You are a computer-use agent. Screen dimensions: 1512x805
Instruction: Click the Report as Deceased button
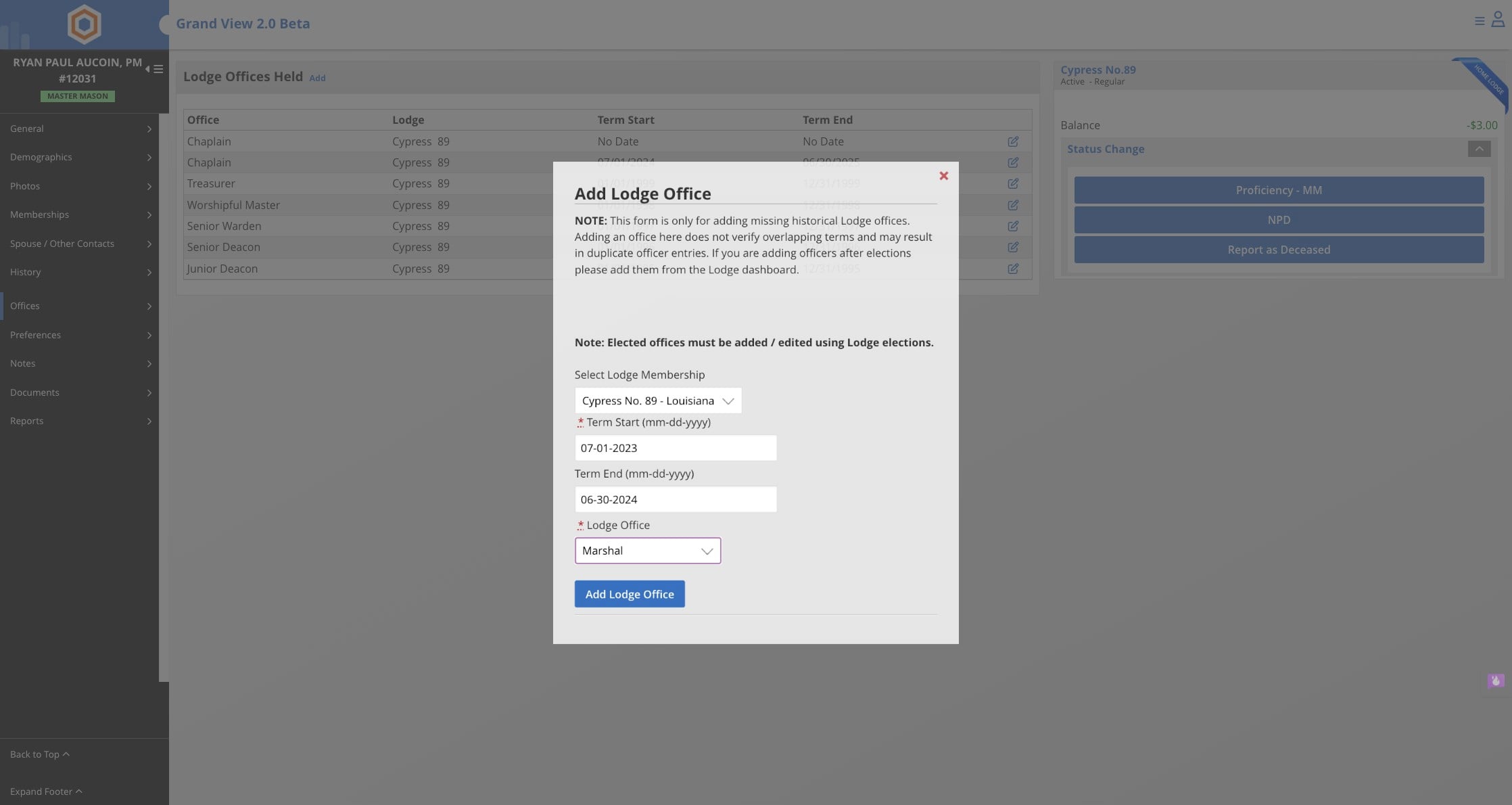[x=1278, y=250]
